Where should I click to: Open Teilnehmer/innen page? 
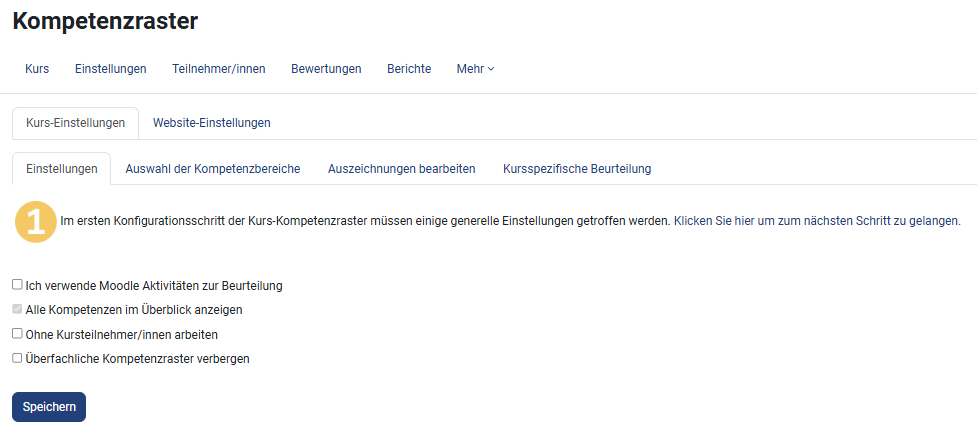click(x=218, y=69)
